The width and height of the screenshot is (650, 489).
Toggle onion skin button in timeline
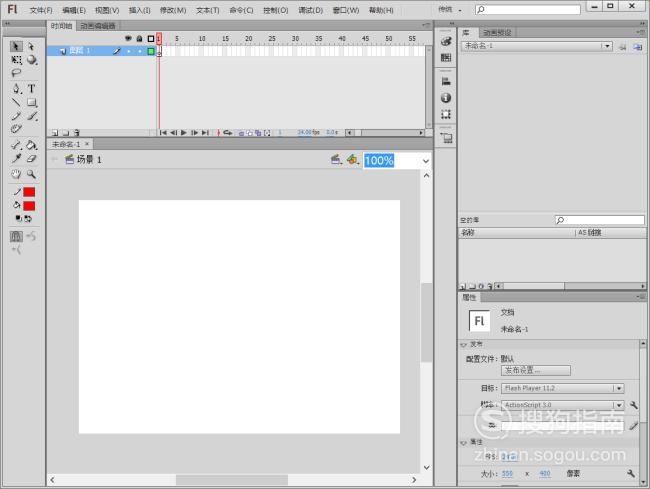click(241, 133)
